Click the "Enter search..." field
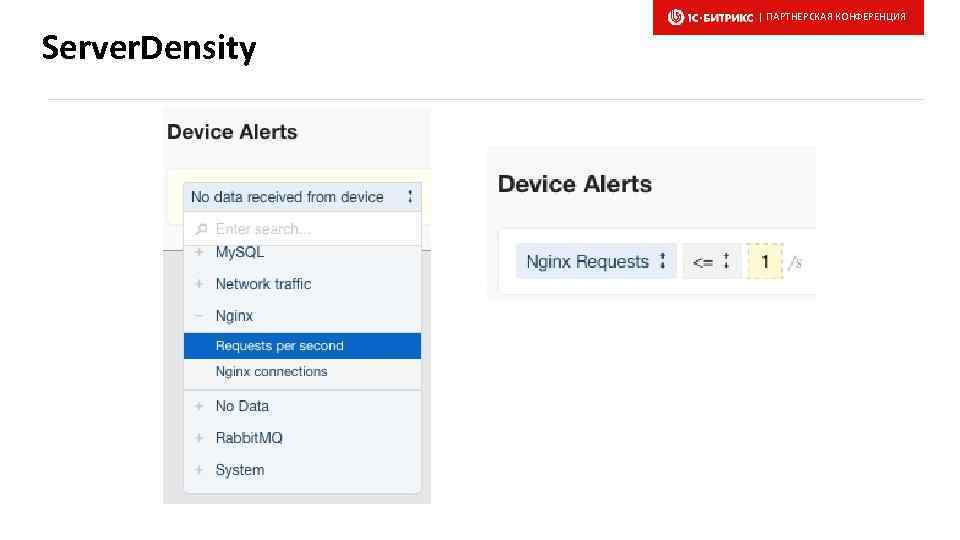The image size is (960, 540). (x=310, y=229)
